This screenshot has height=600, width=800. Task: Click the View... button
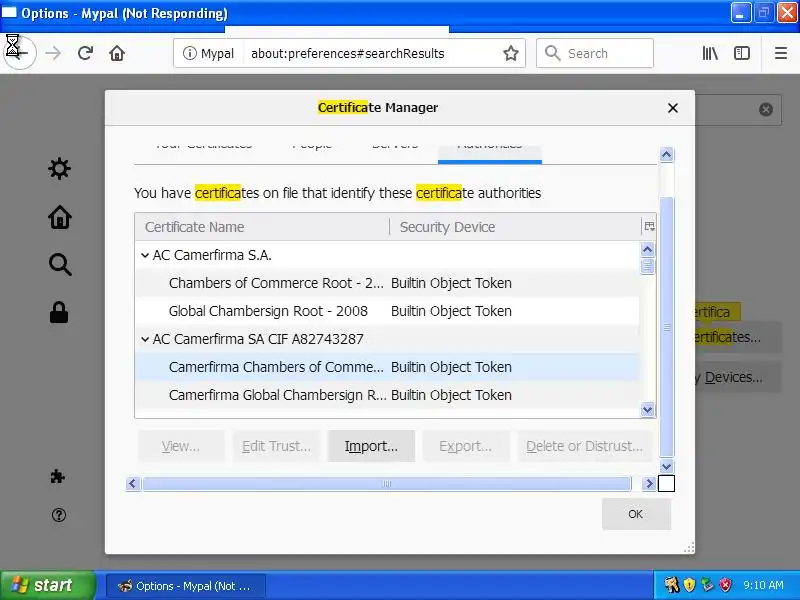coord(181,446)
